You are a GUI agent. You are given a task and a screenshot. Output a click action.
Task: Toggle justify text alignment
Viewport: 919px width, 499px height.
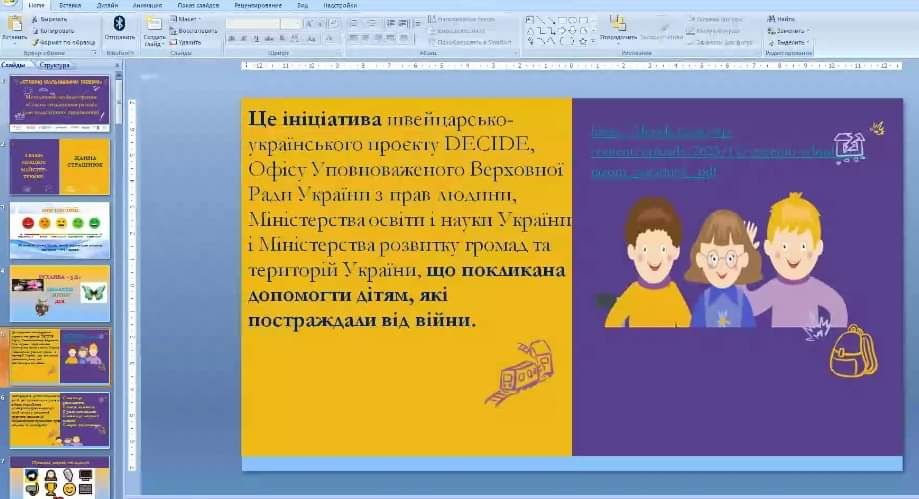click(390, 38)
